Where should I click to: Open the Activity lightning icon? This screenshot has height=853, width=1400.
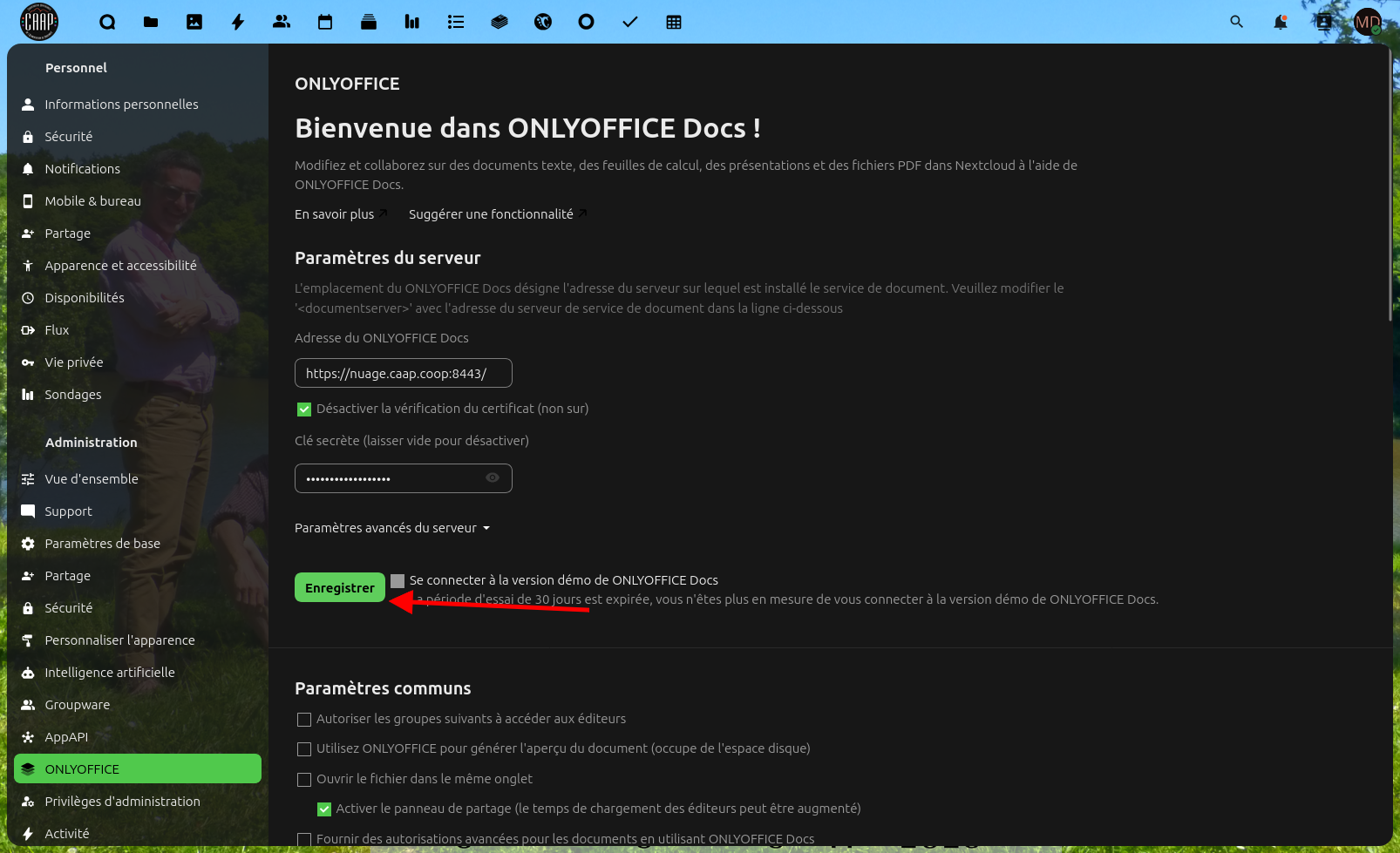tap(238, 22)
